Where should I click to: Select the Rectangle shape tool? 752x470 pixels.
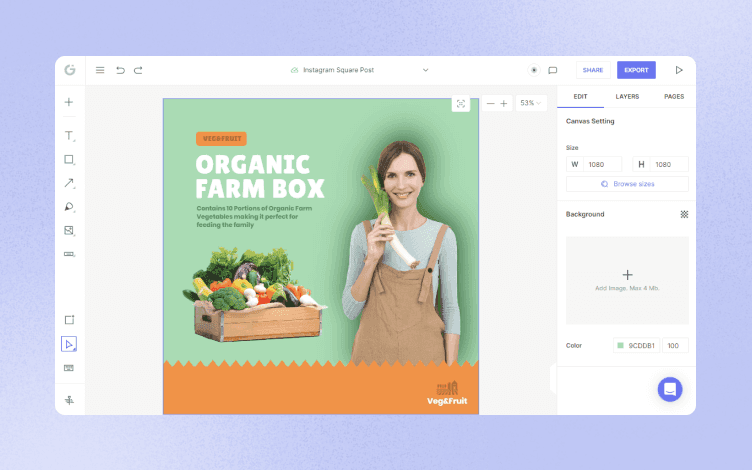coord(69,160)
